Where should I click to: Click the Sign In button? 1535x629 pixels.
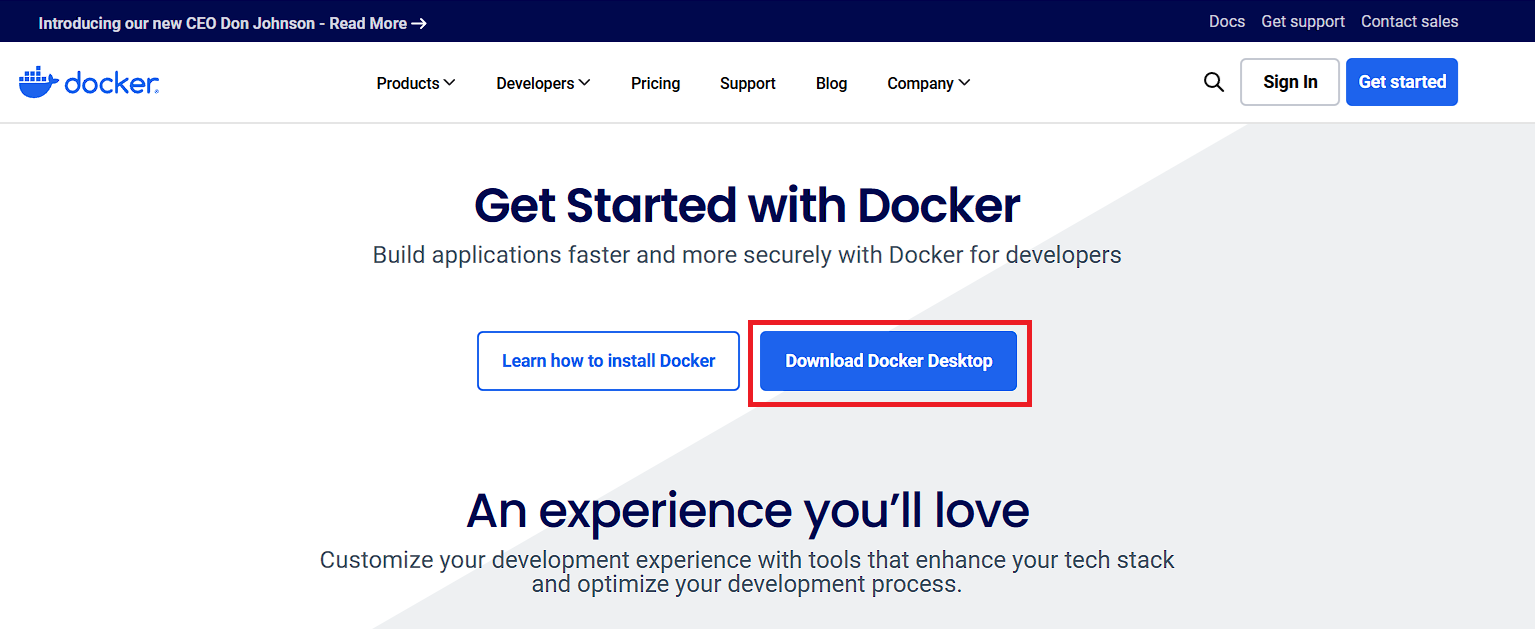1289,82
